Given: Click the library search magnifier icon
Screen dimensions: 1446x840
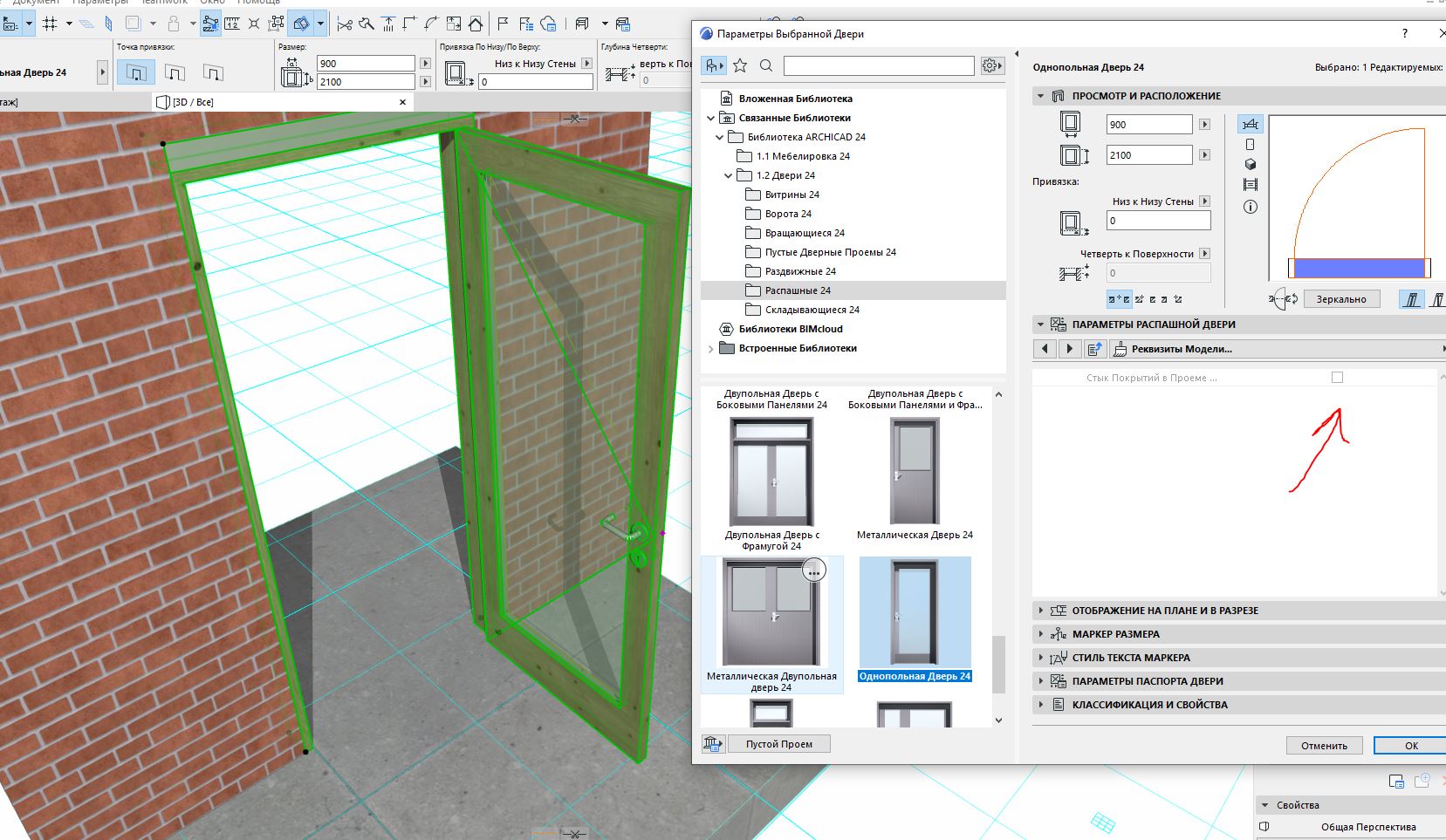Looking at the screenshot, I should 766,65.
